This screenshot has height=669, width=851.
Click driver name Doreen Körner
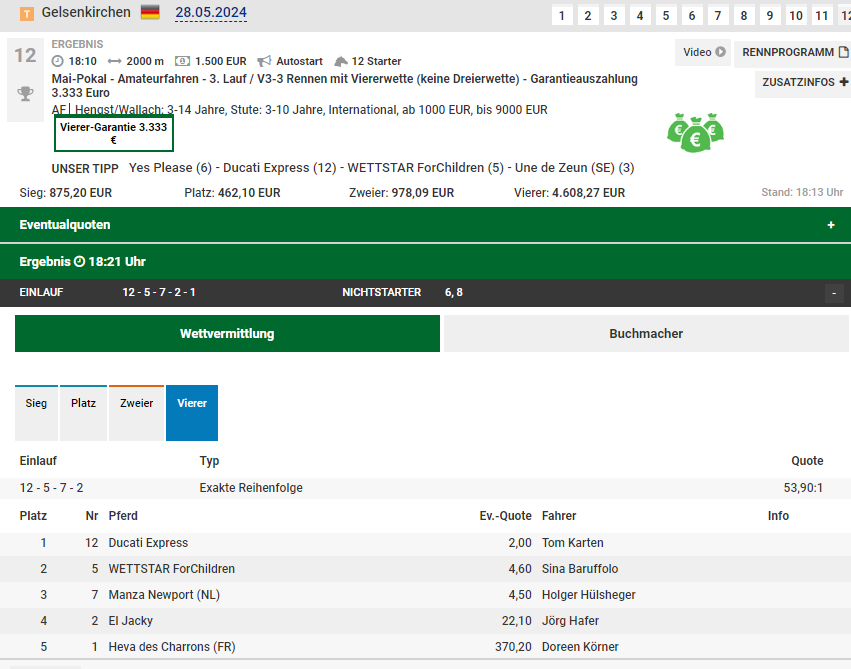580,647
